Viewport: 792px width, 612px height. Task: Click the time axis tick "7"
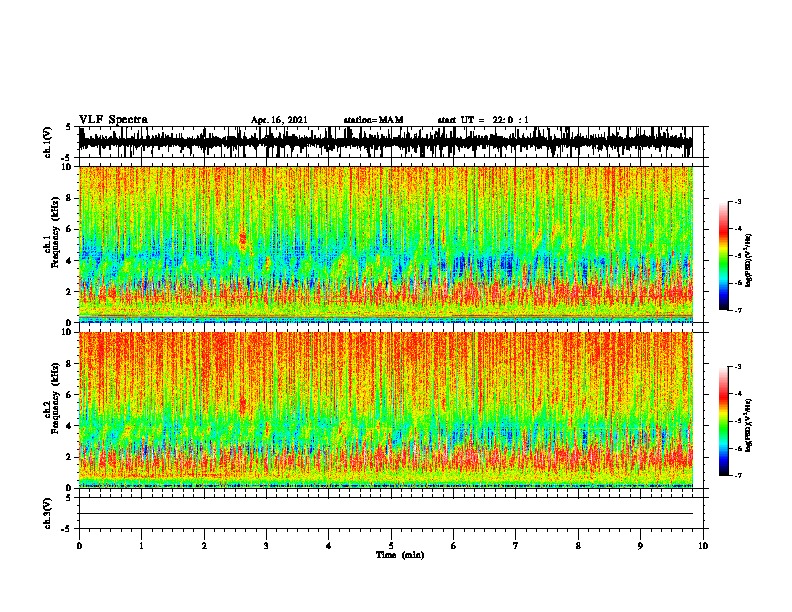(x=516, y=546)
